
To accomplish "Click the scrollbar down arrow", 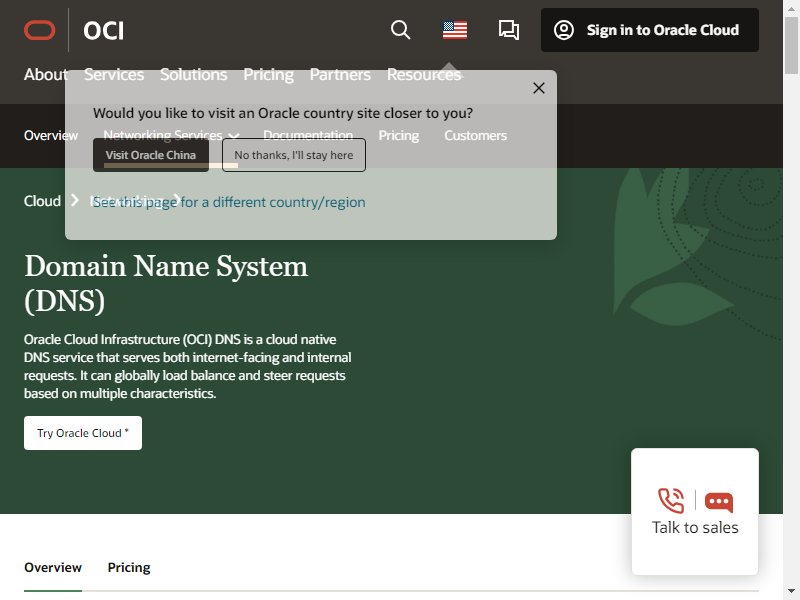I will pos(791,592).
